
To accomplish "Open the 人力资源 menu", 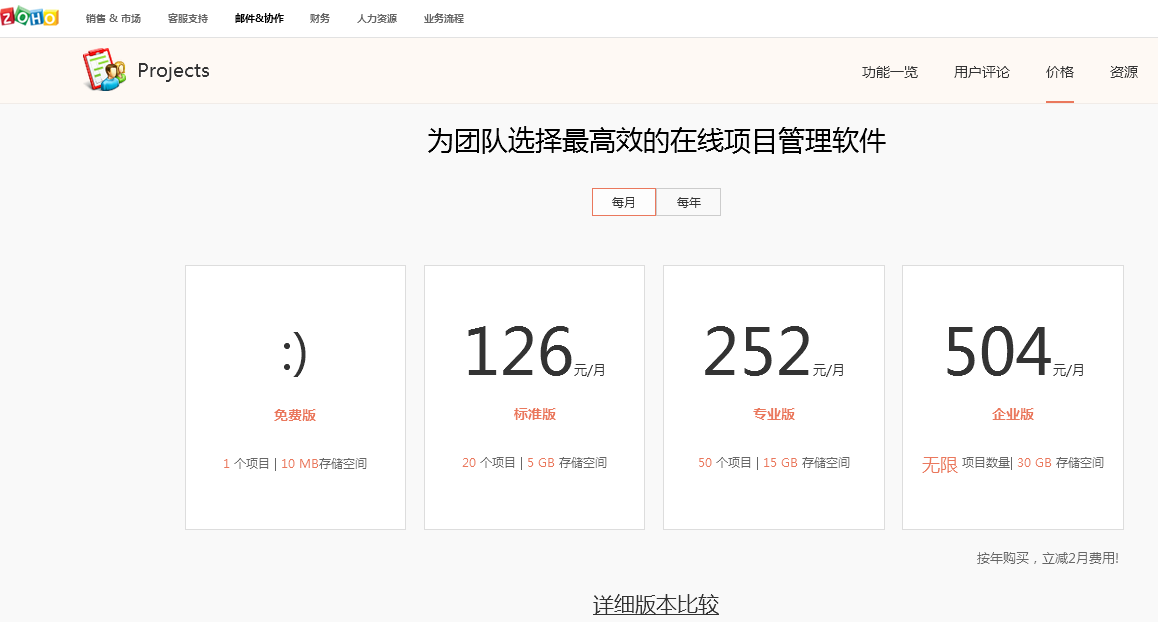I will pos(377,19).
